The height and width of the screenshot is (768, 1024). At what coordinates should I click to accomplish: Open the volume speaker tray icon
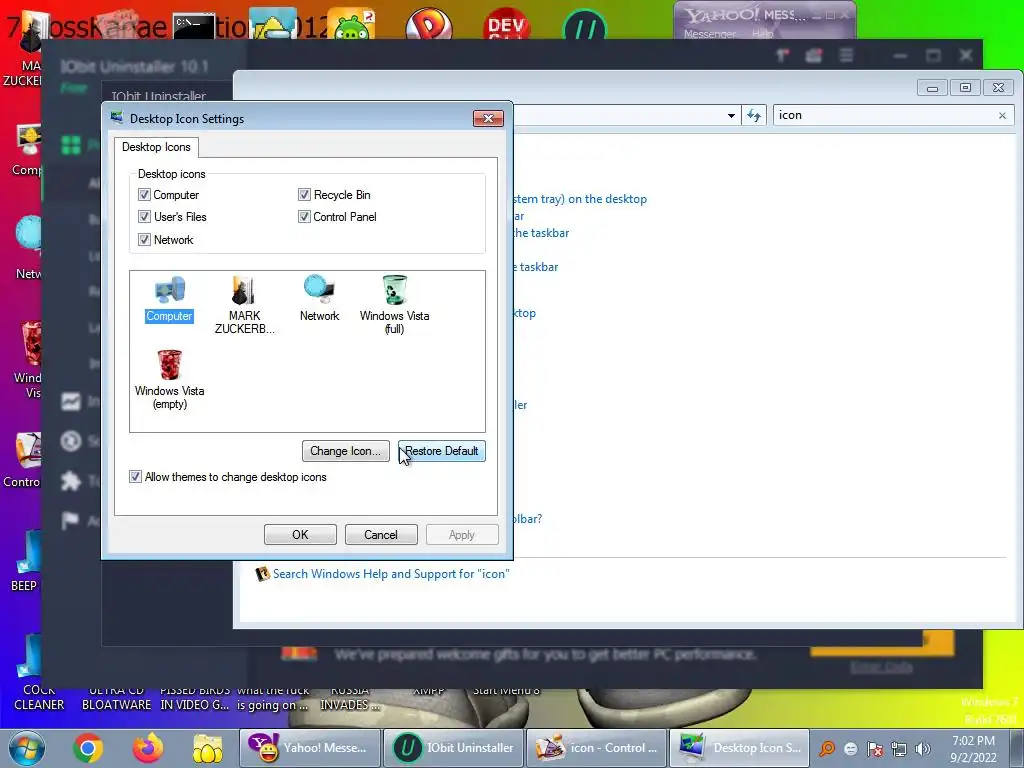923,748
